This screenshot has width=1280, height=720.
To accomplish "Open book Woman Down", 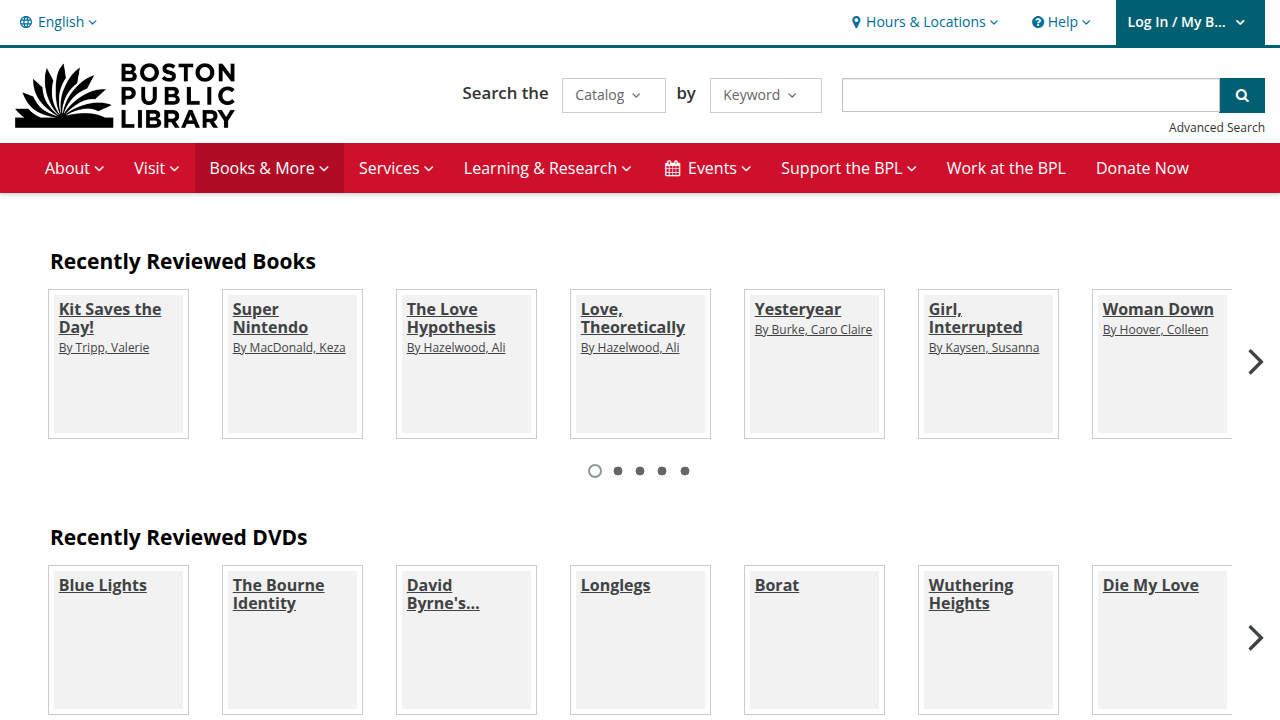I will (x=1158, y=309).
